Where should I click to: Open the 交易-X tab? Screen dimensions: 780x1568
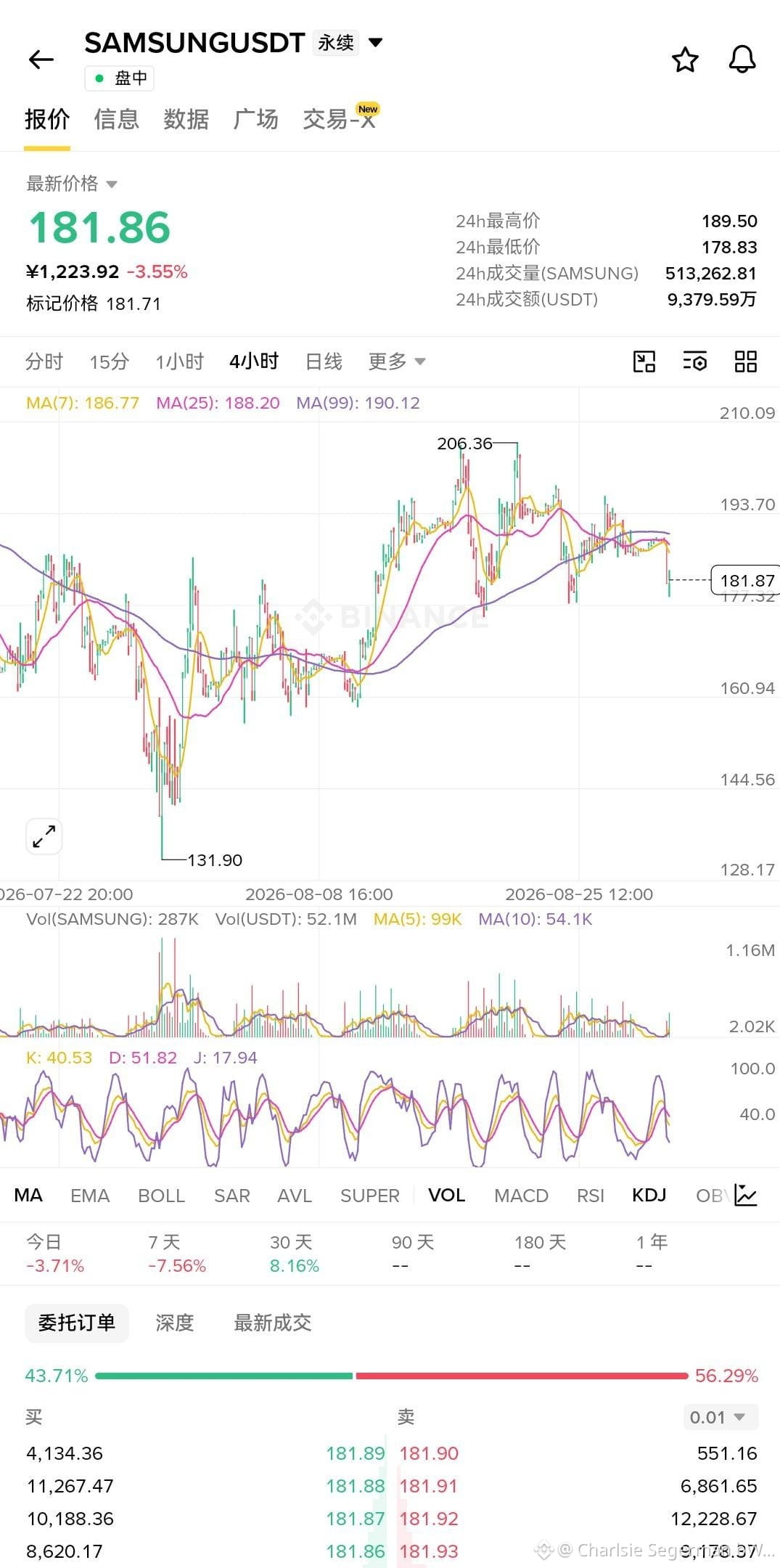340,119
